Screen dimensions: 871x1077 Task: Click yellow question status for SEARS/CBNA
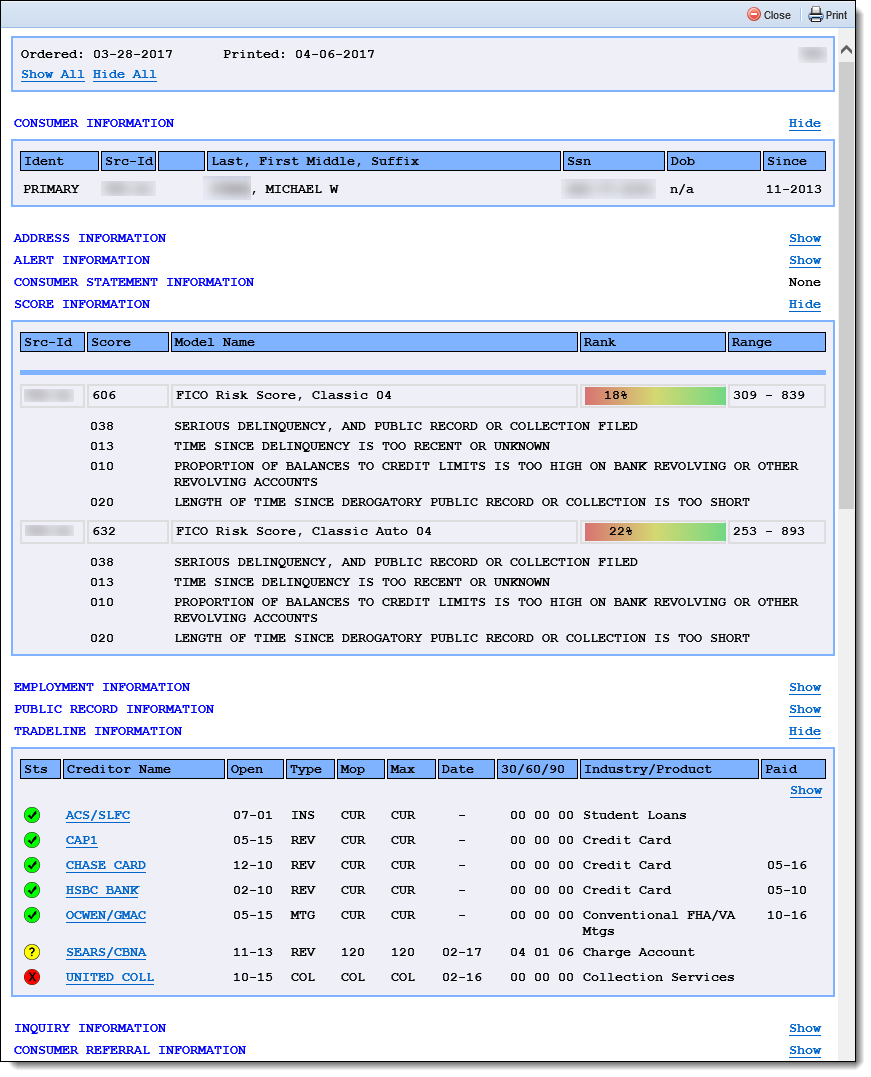[32, 952]
